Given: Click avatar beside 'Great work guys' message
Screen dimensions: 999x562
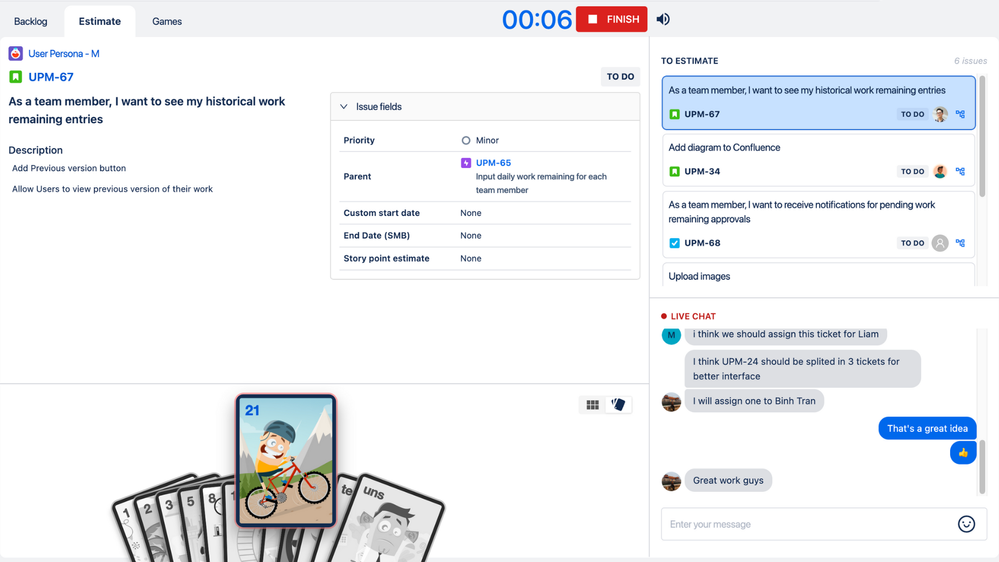Looking at the screenshot, I should 672,481.
